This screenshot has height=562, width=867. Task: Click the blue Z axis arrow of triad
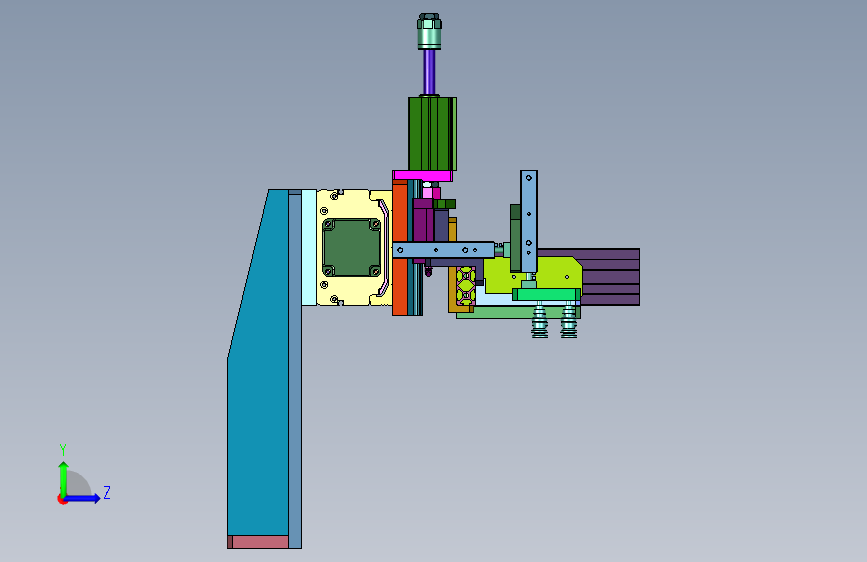coord(83,498)
